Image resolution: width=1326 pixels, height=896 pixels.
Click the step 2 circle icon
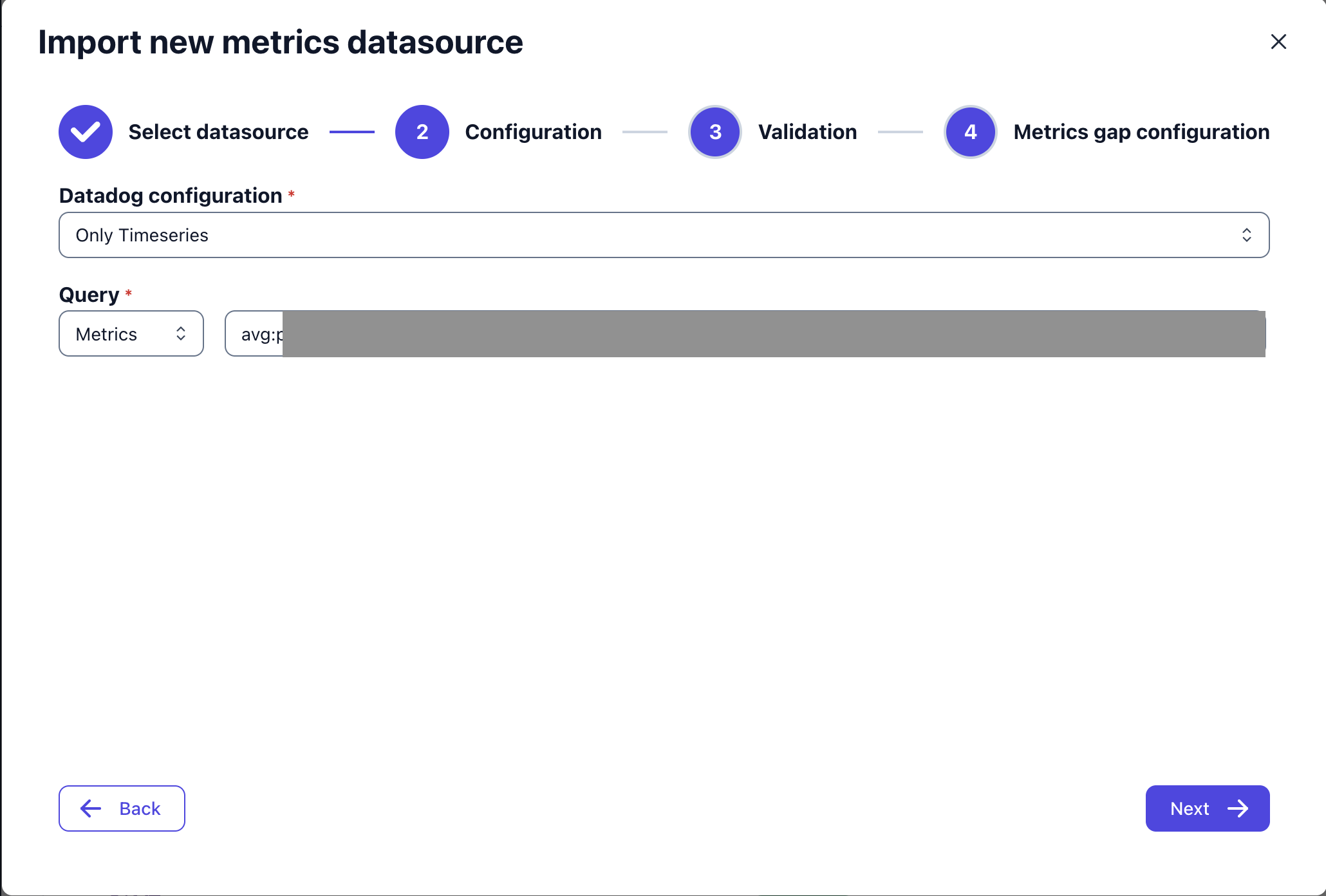pos(422,132)
